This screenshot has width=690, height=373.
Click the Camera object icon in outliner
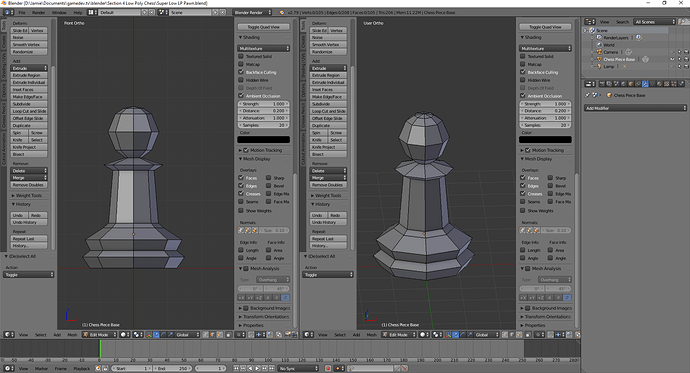[x=599, y=52]
